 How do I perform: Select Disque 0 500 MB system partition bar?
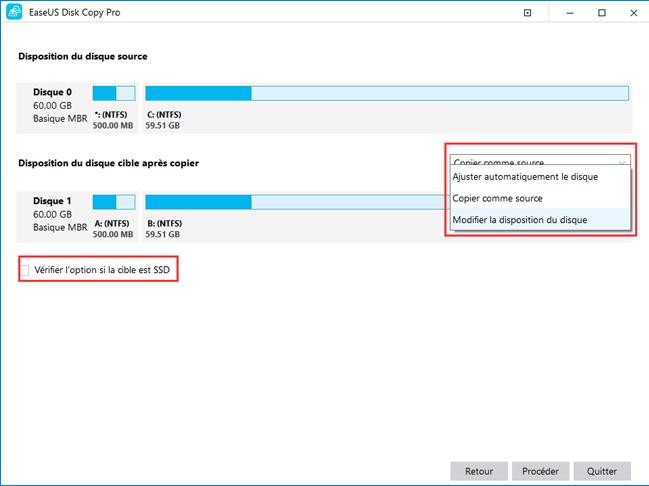point(114,93)
